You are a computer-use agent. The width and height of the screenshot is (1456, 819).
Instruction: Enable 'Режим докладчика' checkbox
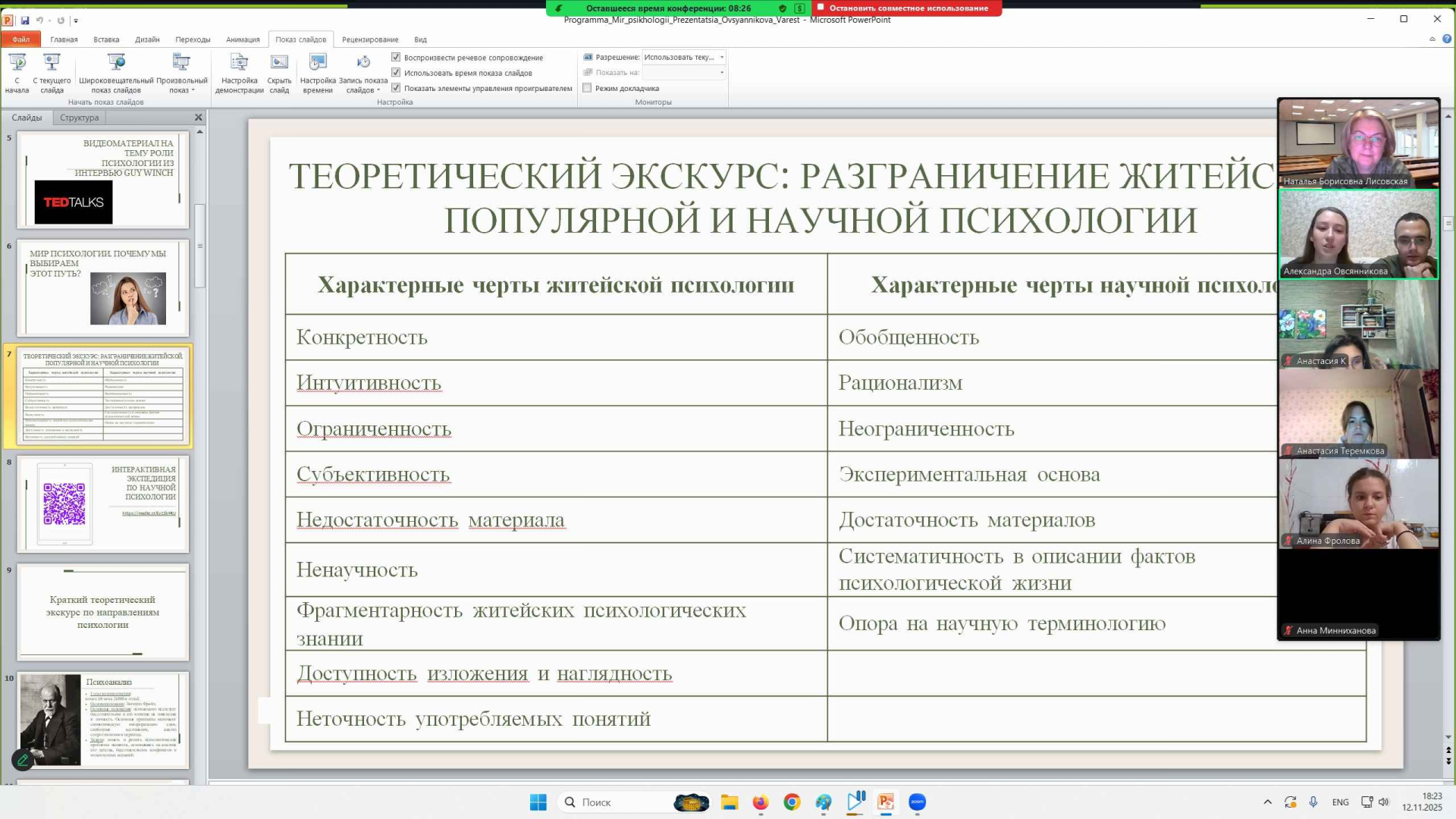(x=587, y=88)
